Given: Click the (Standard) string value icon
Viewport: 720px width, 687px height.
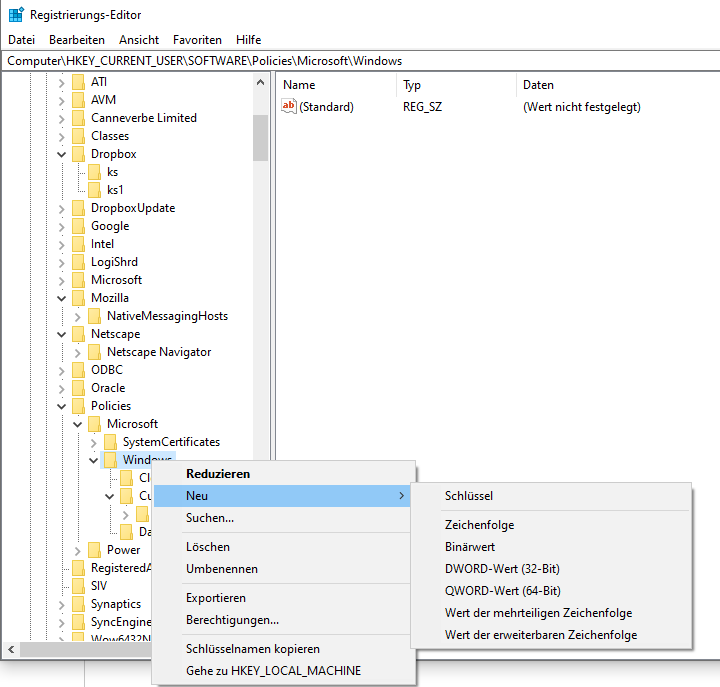Looking at the screenshot, I should [x=289, y=107].
